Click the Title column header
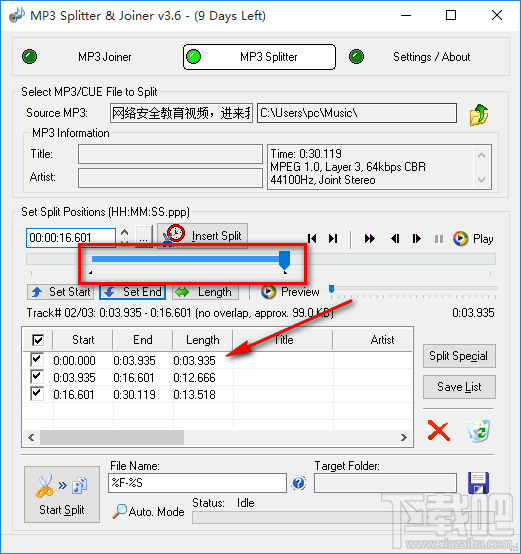The height and width of the screenshot is (554, 521). point(283,340)
